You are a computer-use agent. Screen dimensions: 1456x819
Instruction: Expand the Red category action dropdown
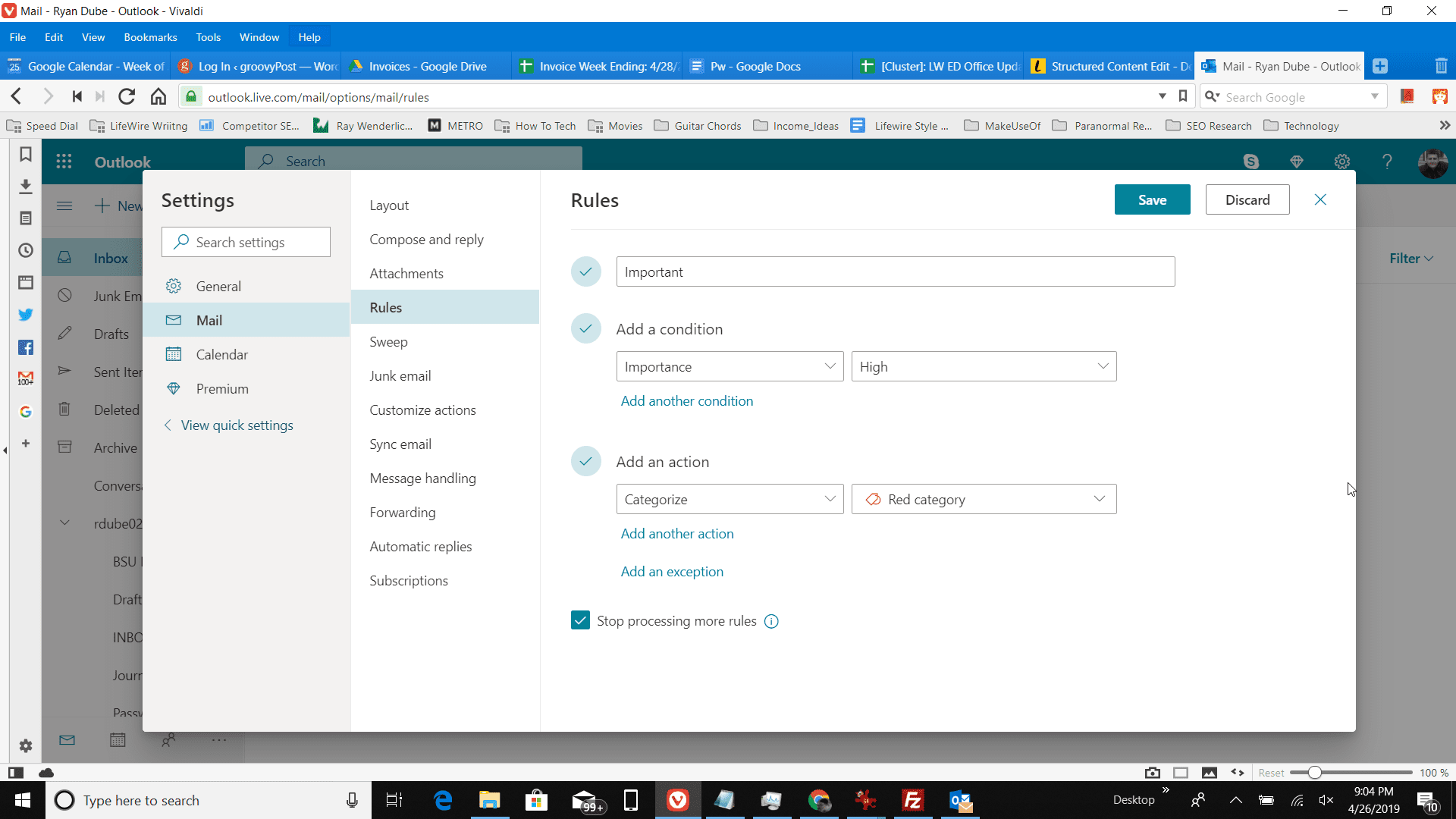[1100, 499]
